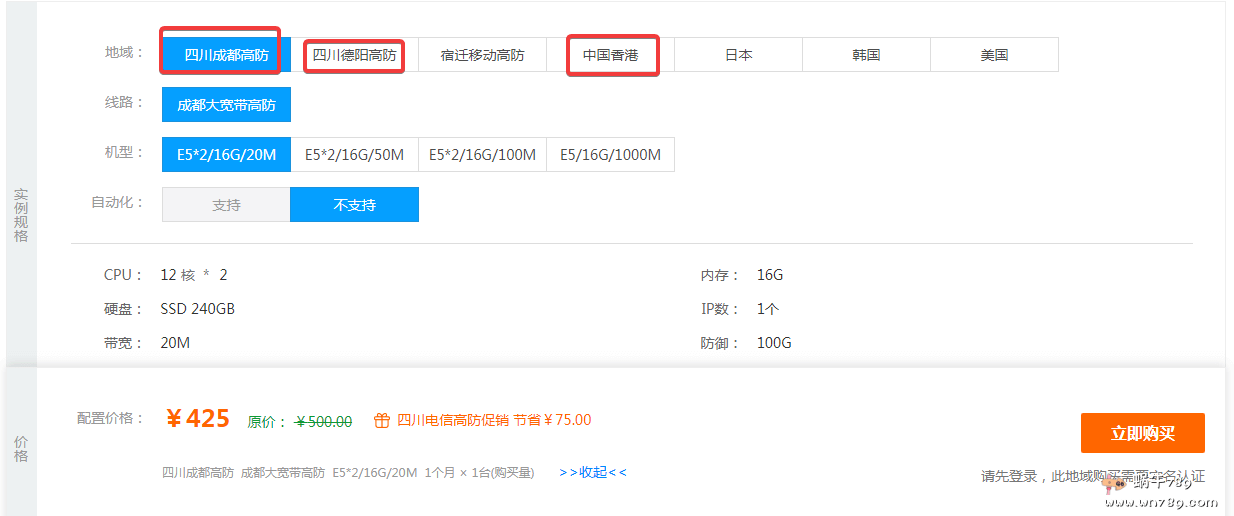Image resolution: width=1234 pixels, height=516 pixels.
Task: Enable automation with 支持 option
Action: 226,205
